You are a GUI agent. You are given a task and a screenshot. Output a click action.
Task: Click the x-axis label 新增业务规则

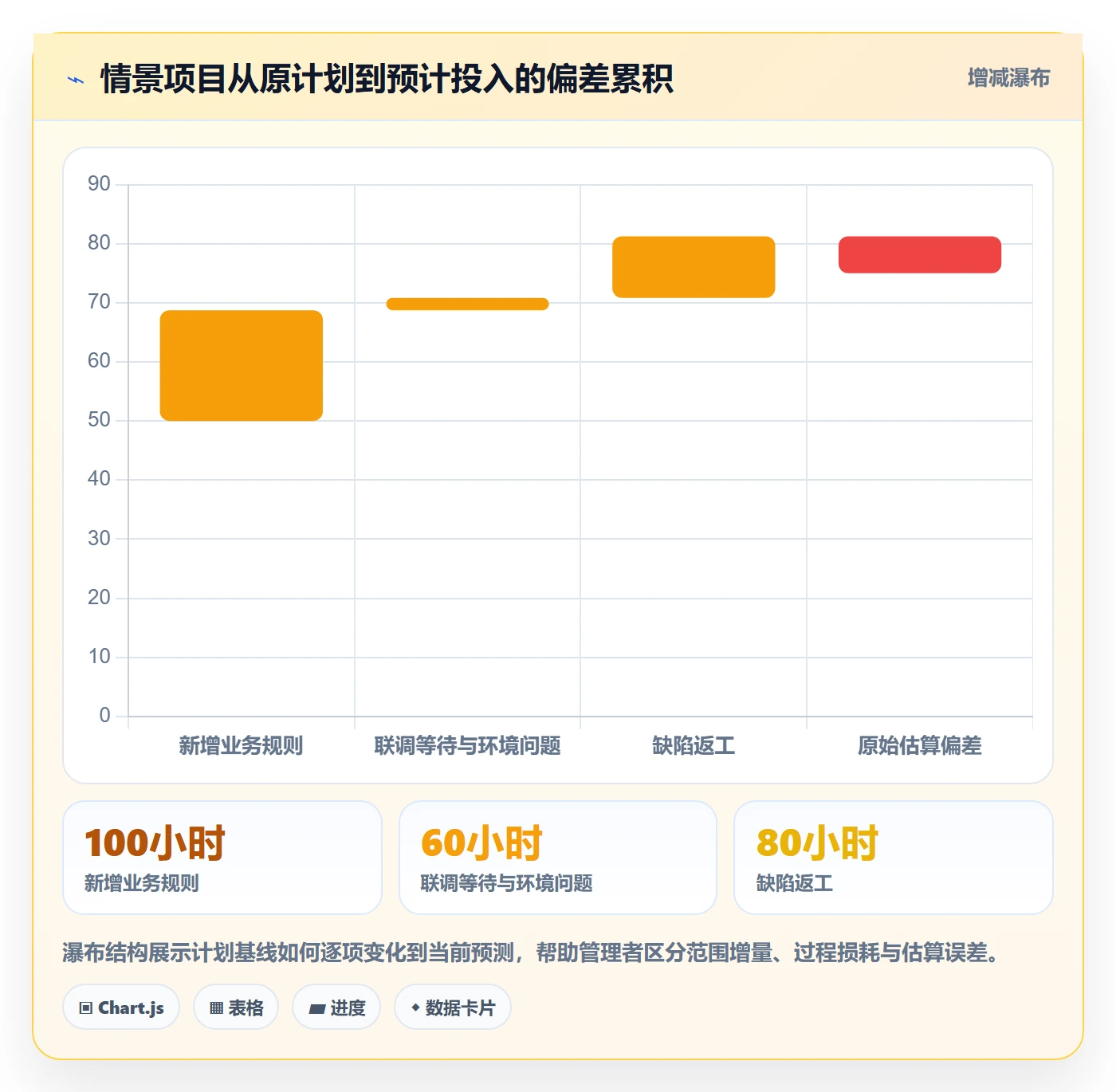pyautogui.click(x=242, y=746)
